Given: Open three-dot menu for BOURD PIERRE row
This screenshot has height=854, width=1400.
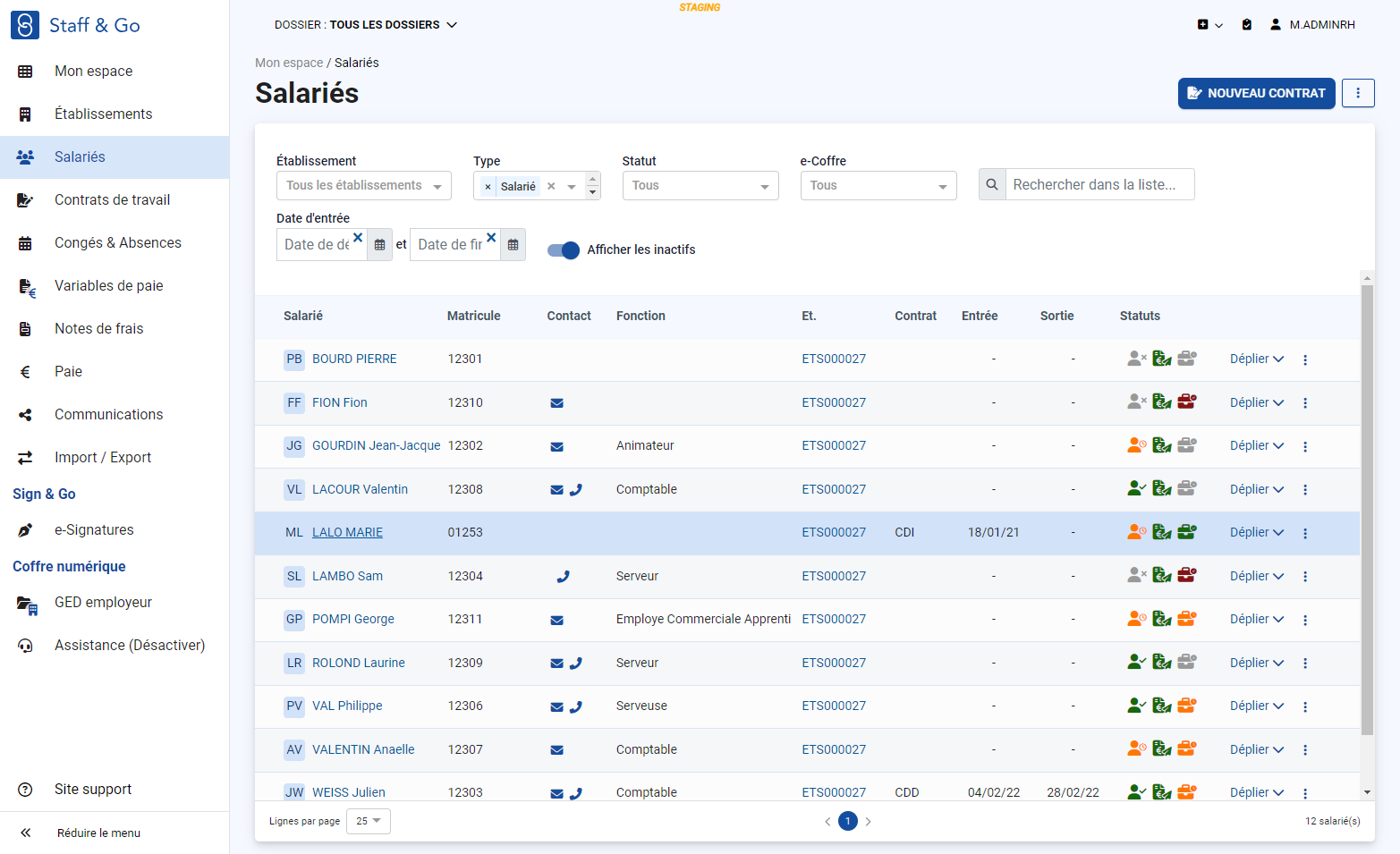Looking at the screenshot, I should tap(1305, 359).
